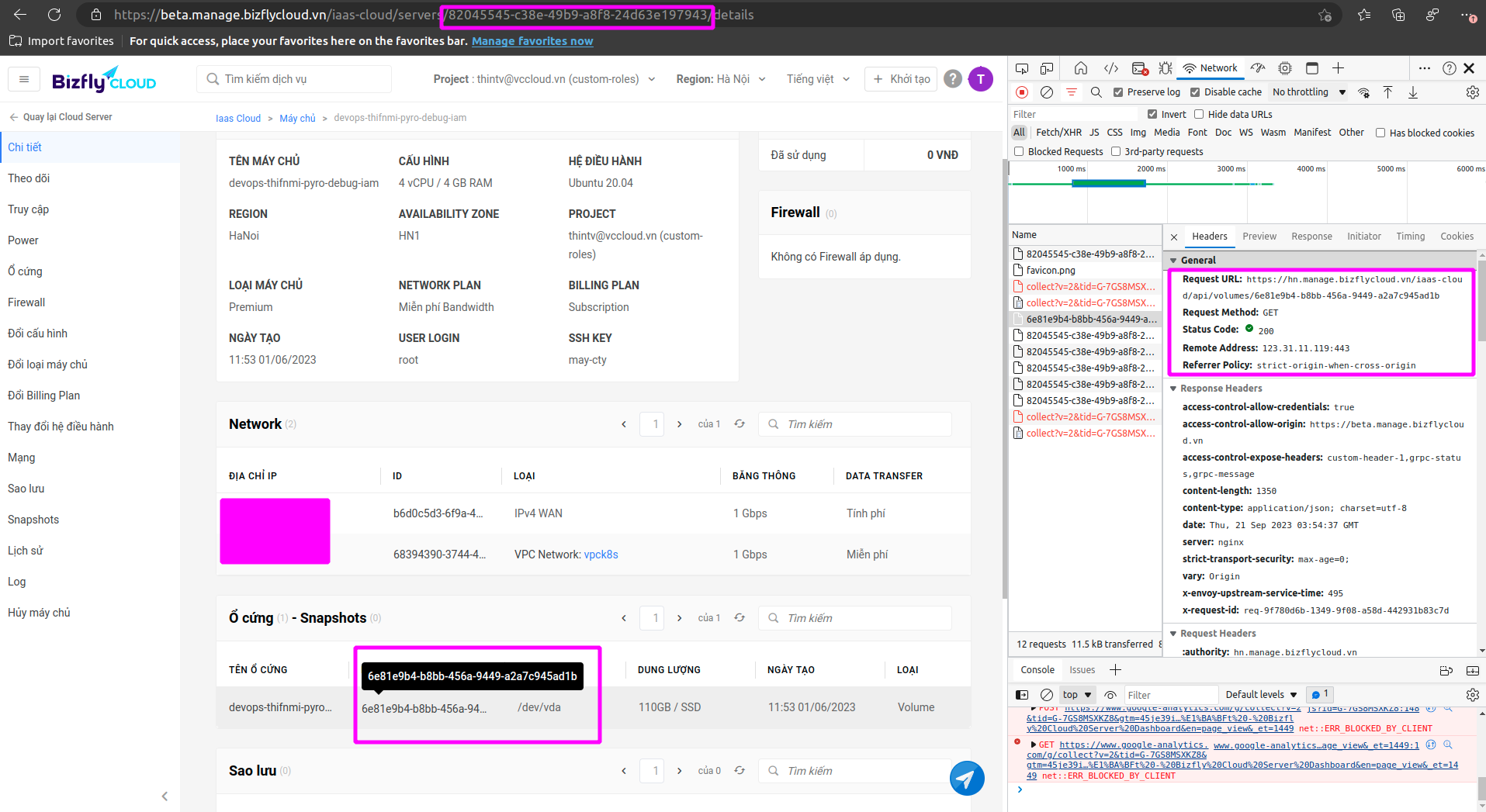The height and width of the screenshot is (812, 1486).
Task: Enable the Blocked Requests checkbox
Action: point(1020,152)
